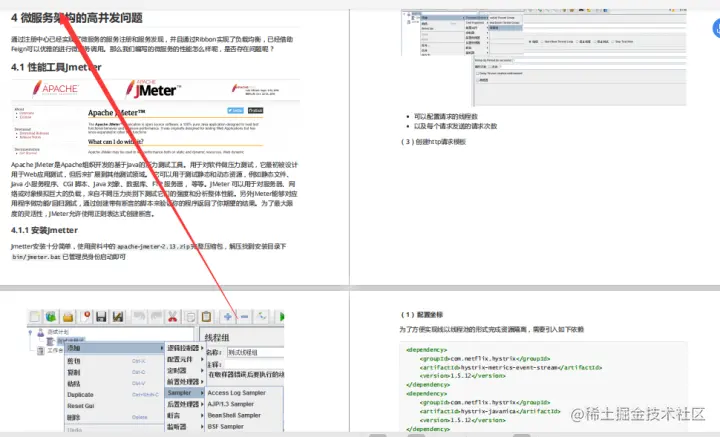Viewport: 720px width, 437px height.
Task: Select tearDown Thread Group in upper submenu
Action: (506, 22)
